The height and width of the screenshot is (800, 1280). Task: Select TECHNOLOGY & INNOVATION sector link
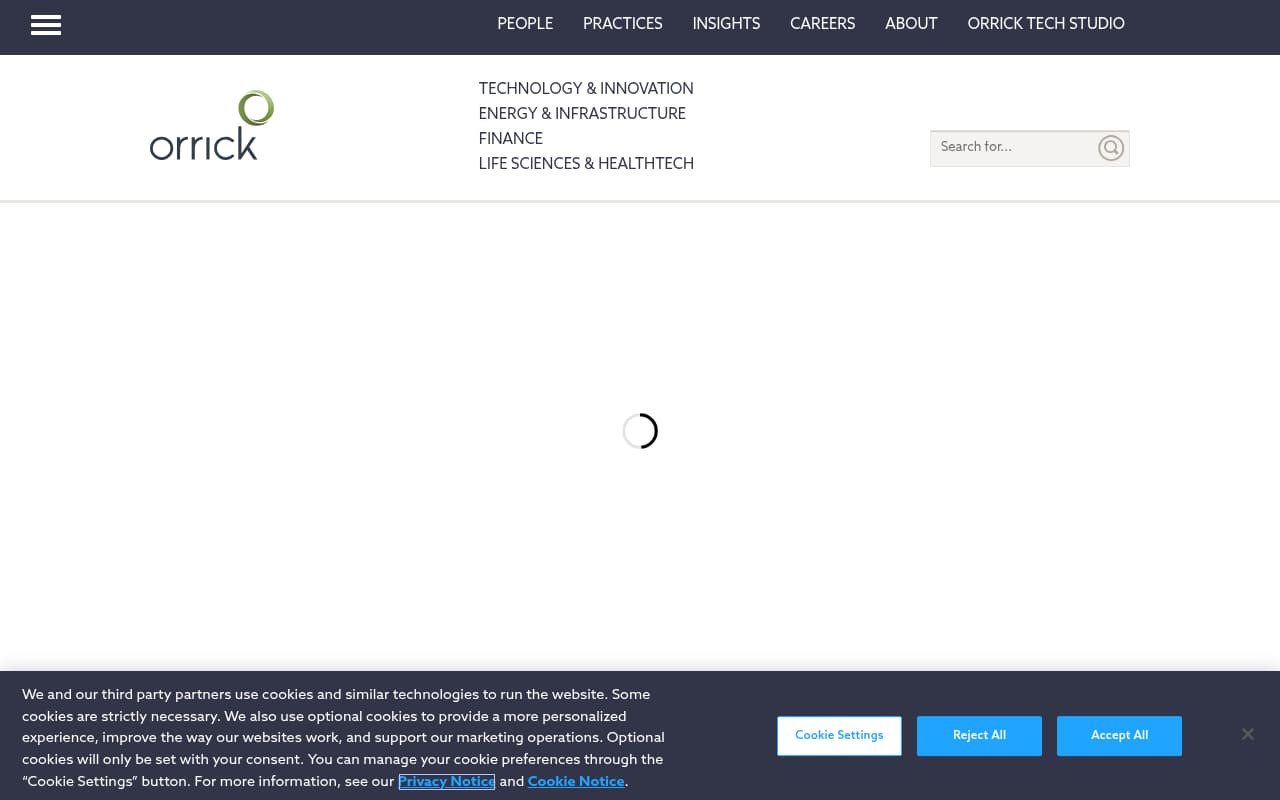586,89
